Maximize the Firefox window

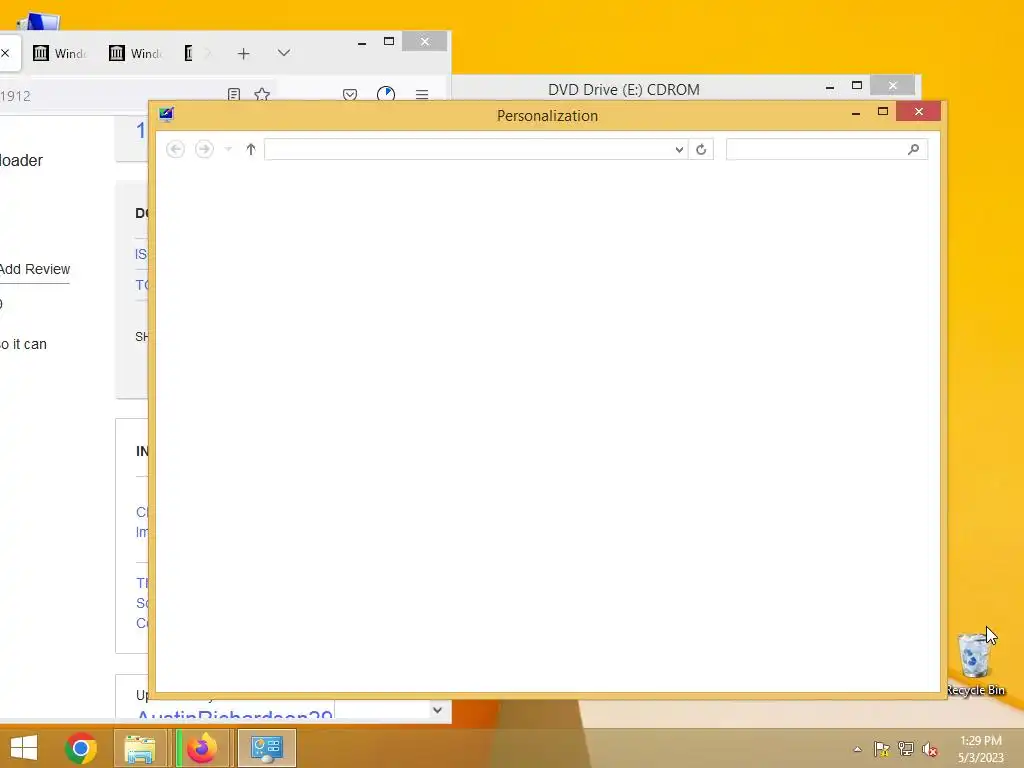[x=389, y=41]
